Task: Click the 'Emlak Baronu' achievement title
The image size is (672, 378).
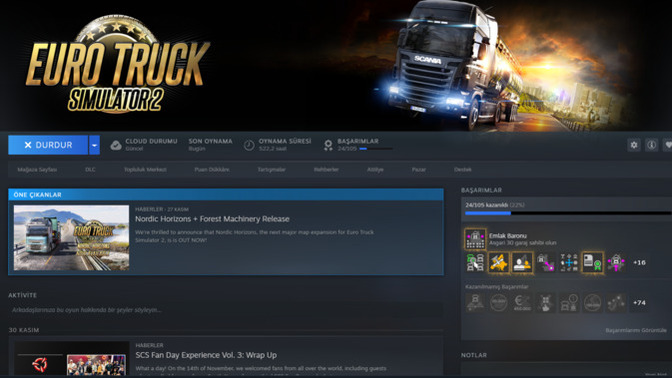Action: pos(508,236)
